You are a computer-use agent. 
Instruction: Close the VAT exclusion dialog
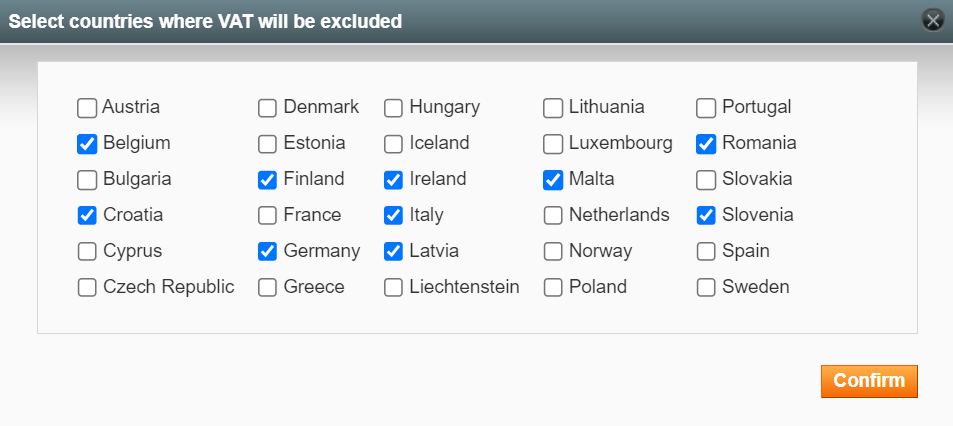(933, 20)
